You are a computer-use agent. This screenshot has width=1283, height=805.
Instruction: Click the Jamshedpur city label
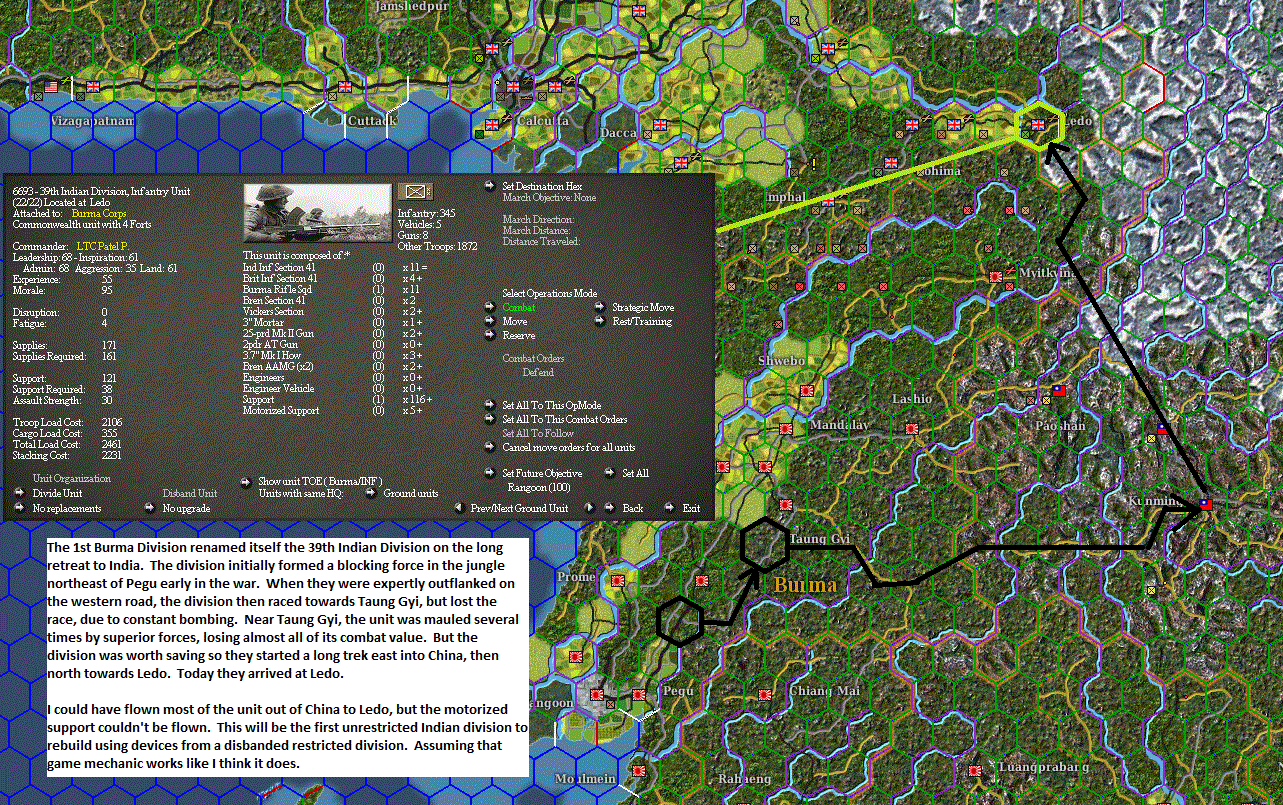(412, 7)
